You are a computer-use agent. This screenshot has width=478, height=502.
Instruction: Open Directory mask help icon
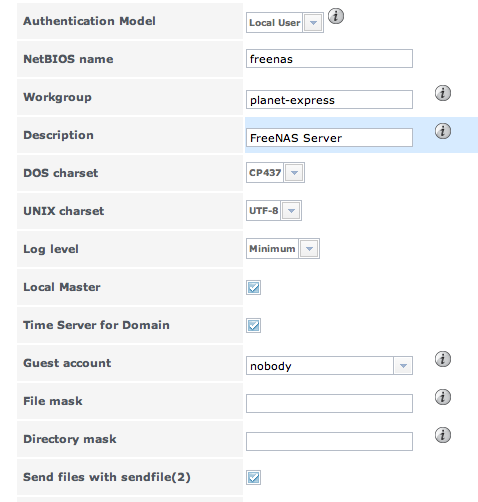pos(443,435)
